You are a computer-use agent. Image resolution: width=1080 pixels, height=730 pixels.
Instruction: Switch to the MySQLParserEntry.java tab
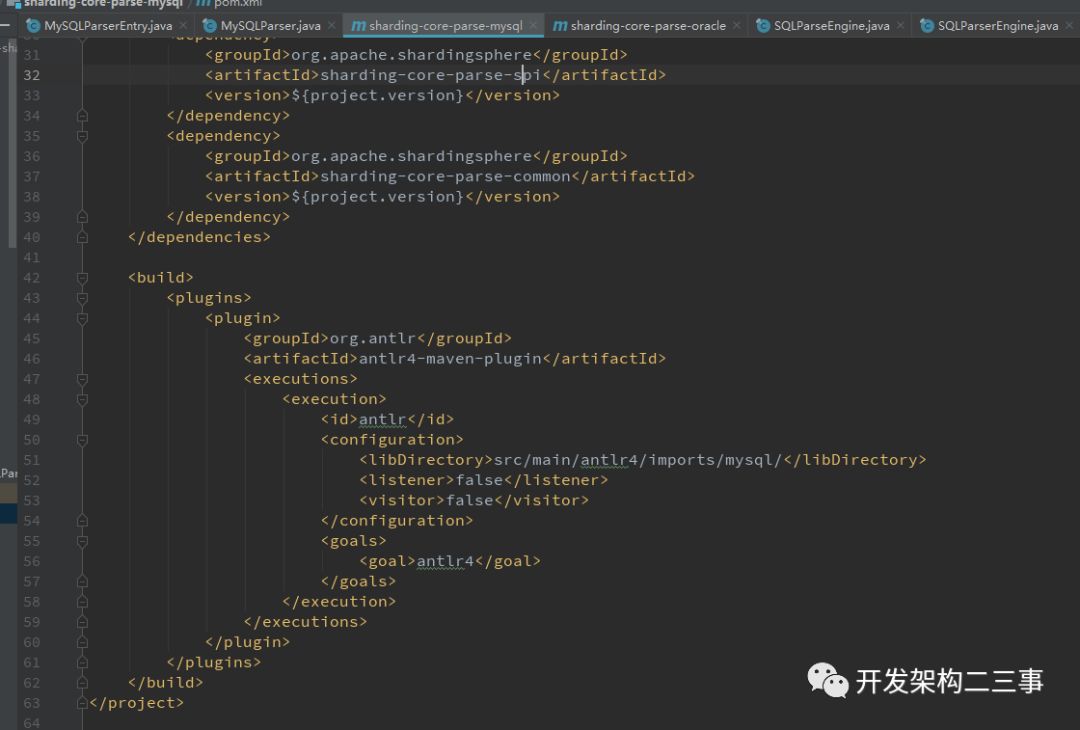tap(108, 26)
